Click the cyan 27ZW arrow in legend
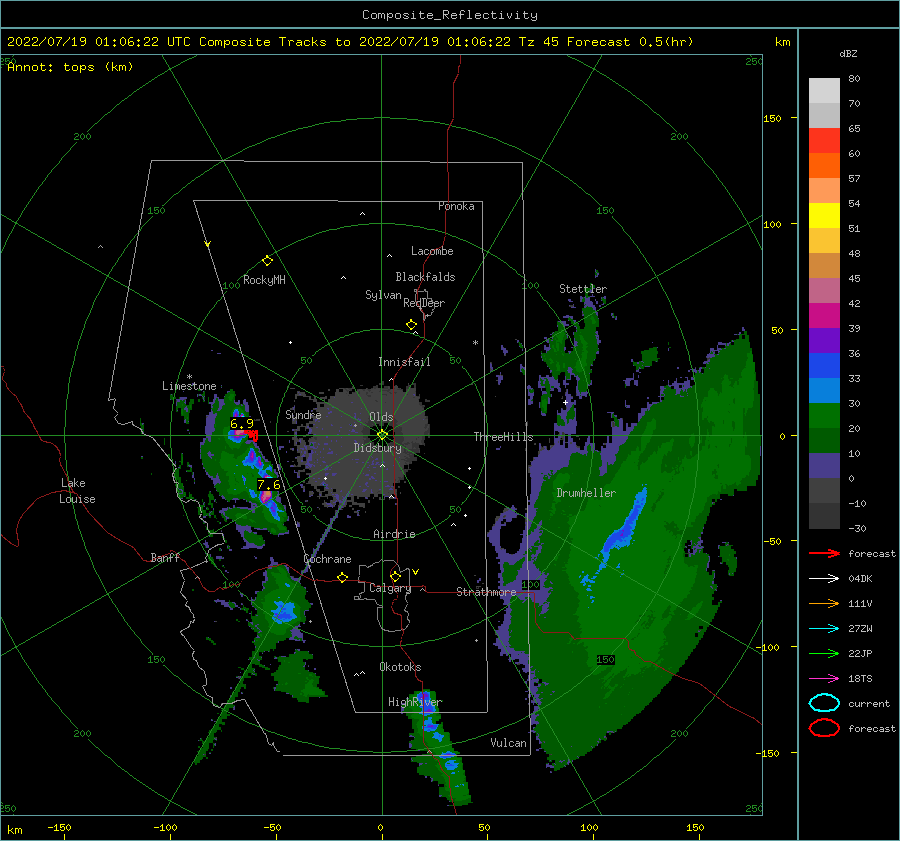Viewport: 900px width, 841px height. point(824,629)
